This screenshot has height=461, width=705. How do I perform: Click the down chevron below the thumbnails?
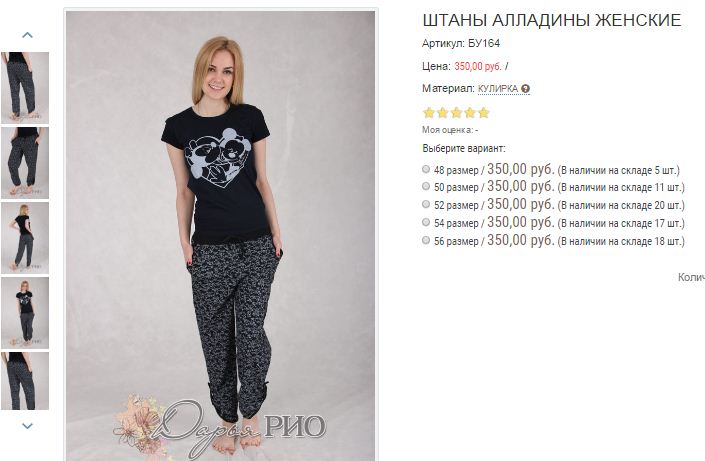pos(27,425)
